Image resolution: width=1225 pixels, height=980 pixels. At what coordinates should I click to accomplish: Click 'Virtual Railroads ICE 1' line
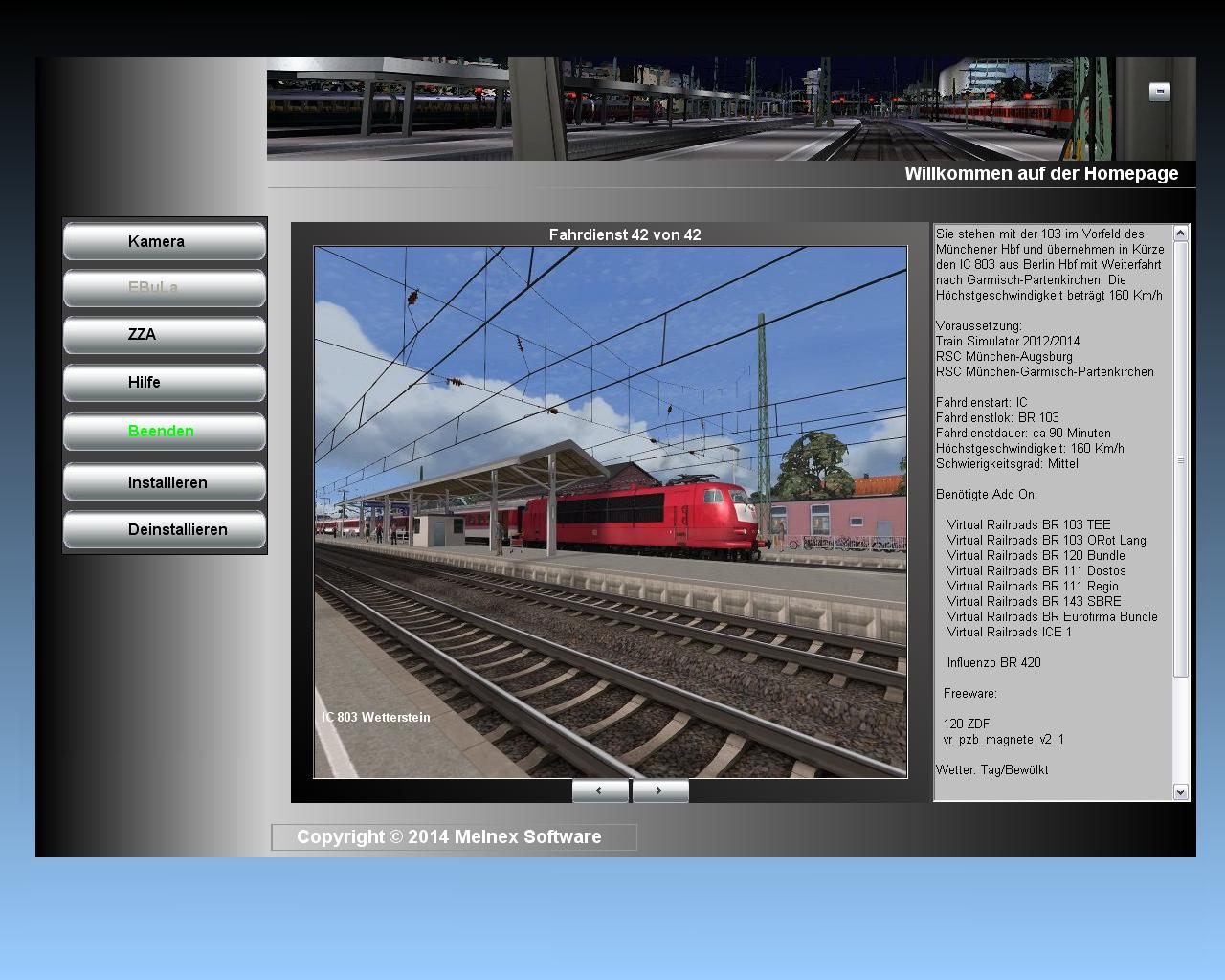[1010, 632]
